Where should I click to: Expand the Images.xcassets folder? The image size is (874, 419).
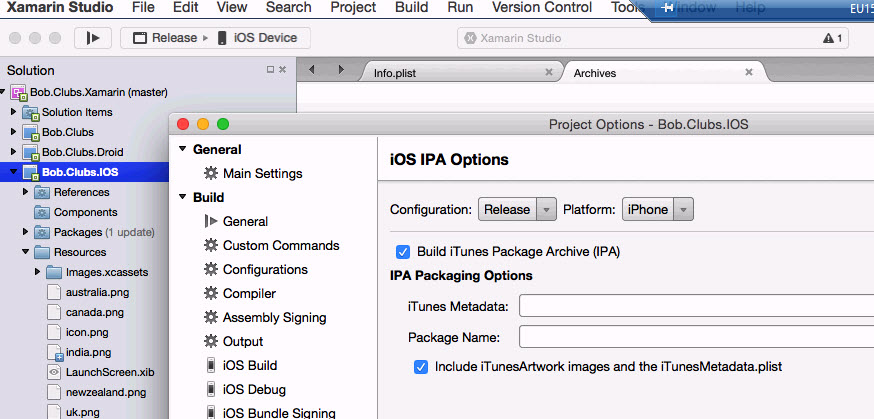pos(37,272)
